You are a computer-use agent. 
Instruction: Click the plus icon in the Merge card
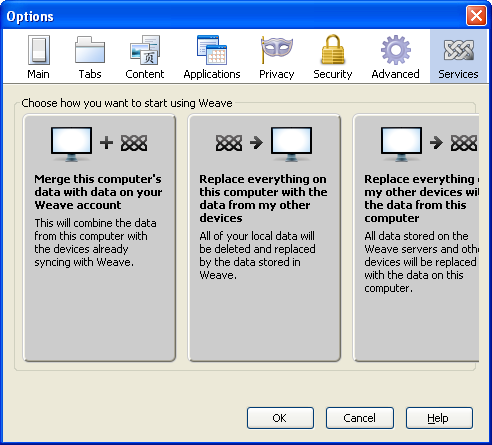click(x=106, y=143)
